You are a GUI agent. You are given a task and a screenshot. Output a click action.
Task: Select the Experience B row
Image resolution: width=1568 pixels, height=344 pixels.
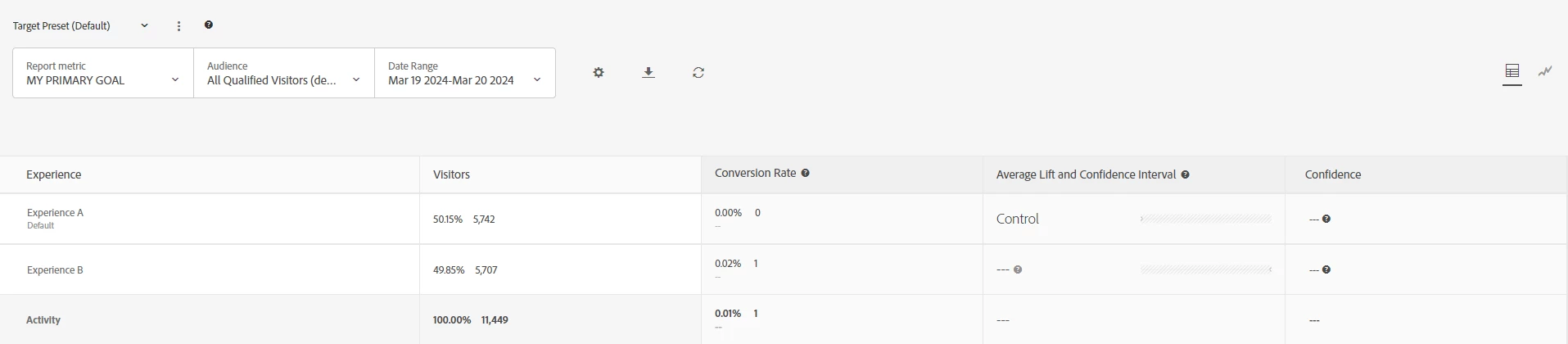(x=56, y=270)
